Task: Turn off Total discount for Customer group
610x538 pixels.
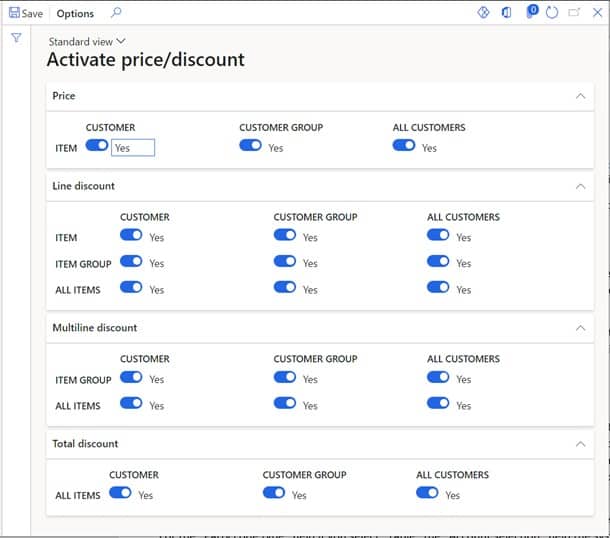Action: click(274, 493)
